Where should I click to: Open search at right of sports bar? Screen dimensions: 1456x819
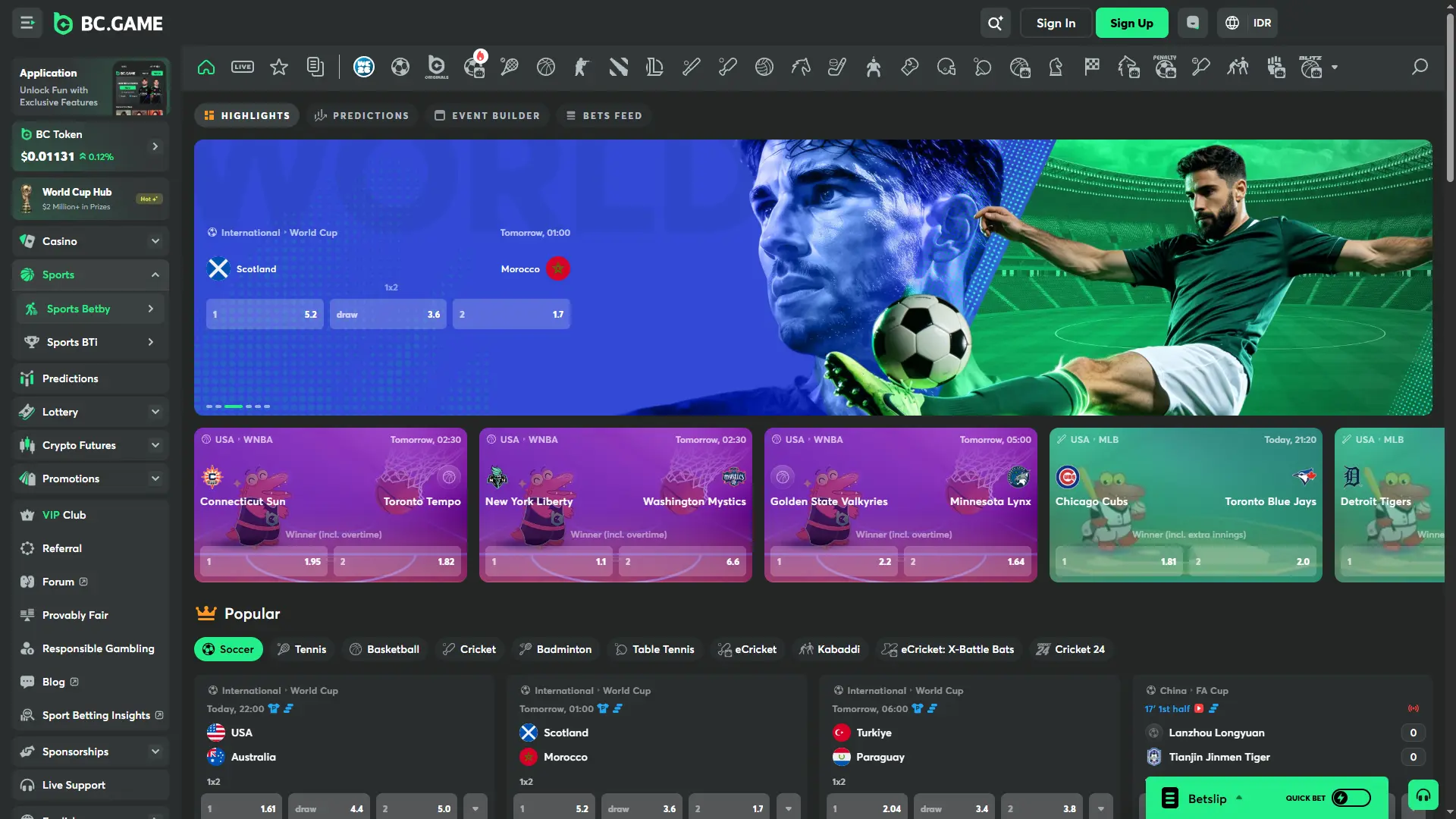coord(1420,67)
